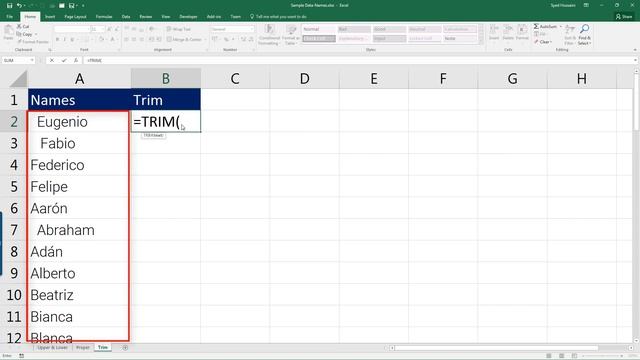Click the Insert Function fx button
This screenshot has width=640, height=360.
76,60
